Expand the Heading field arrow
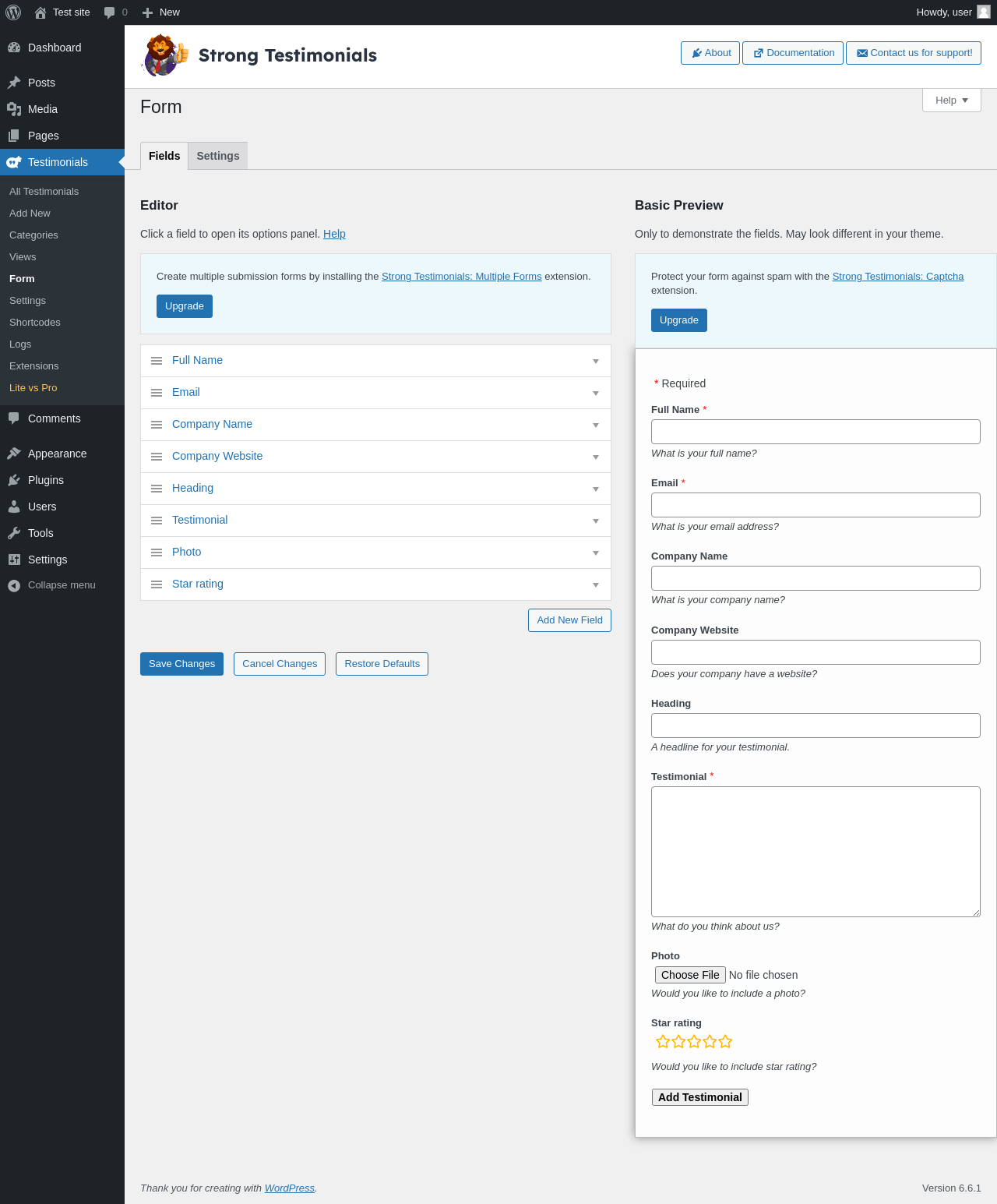The image size is (997, 1204). [x=596, y=489]
